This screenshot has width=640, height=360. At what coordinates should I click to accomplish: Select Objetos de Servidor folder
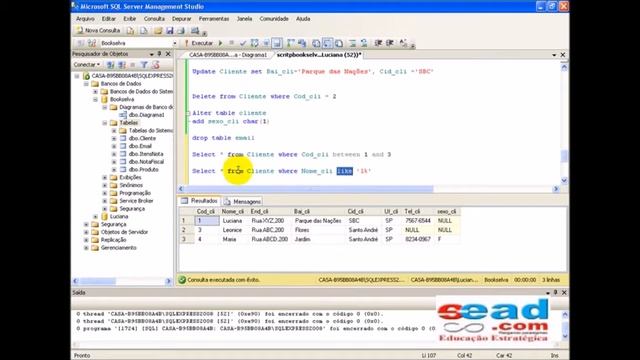(x=124, y=232)
